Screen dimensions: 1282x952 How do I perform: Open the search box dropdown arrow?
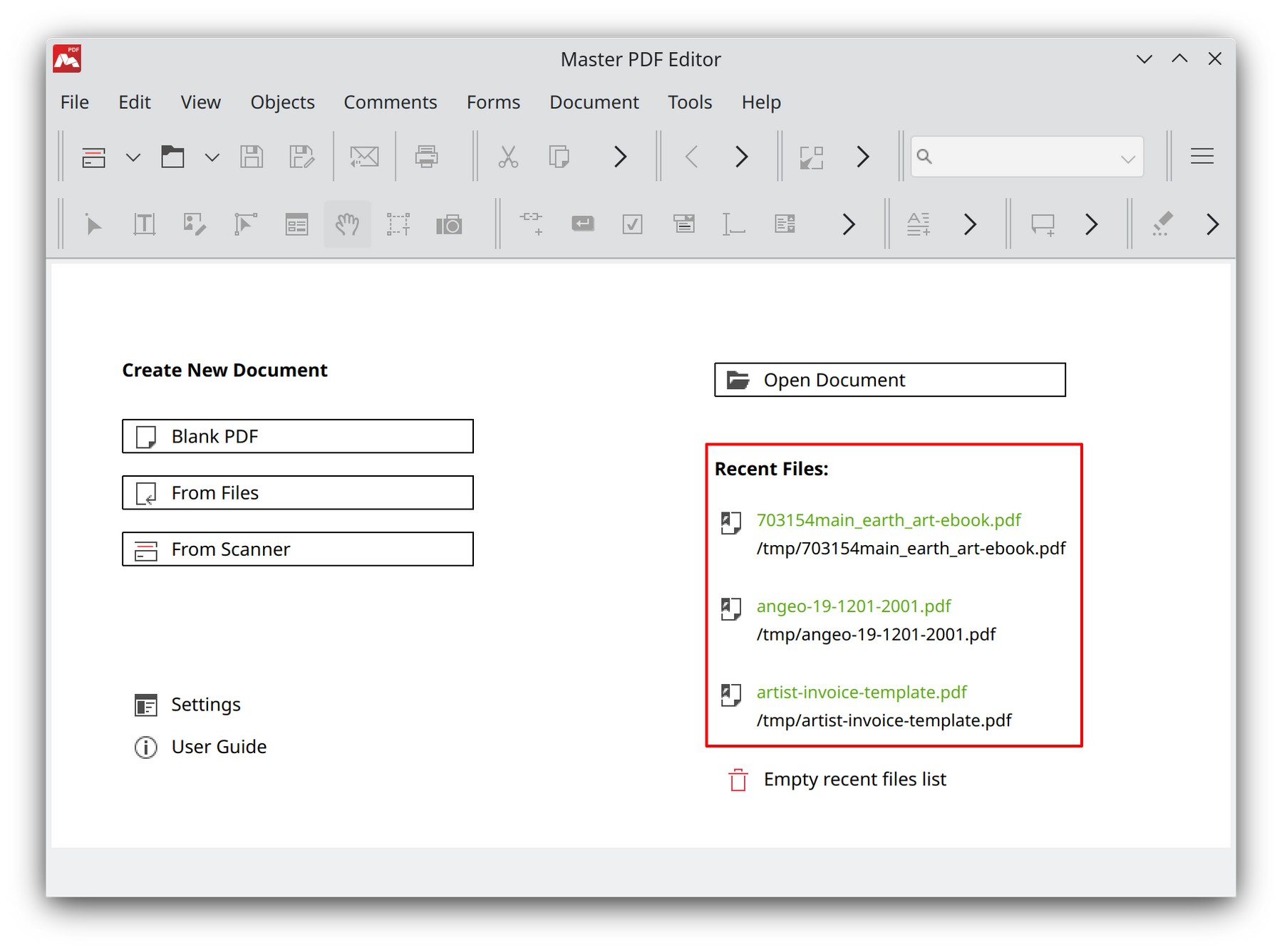[1127, 158]
